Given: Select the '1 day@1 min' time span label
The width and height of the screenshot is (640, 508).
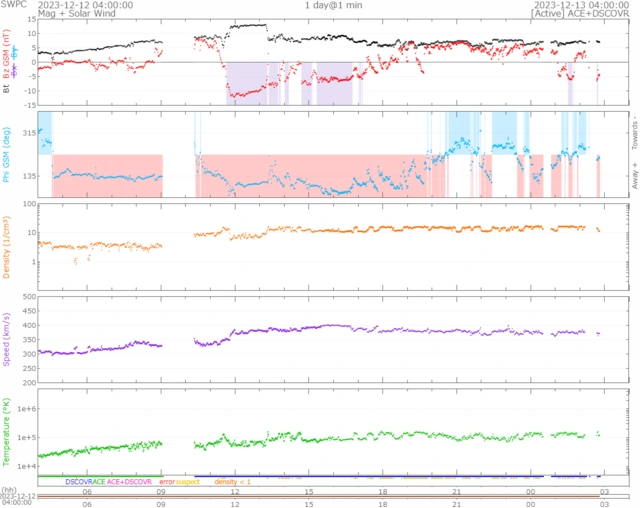Looking at the screenshot, I should pyautogui.click(x=333, y=5).
